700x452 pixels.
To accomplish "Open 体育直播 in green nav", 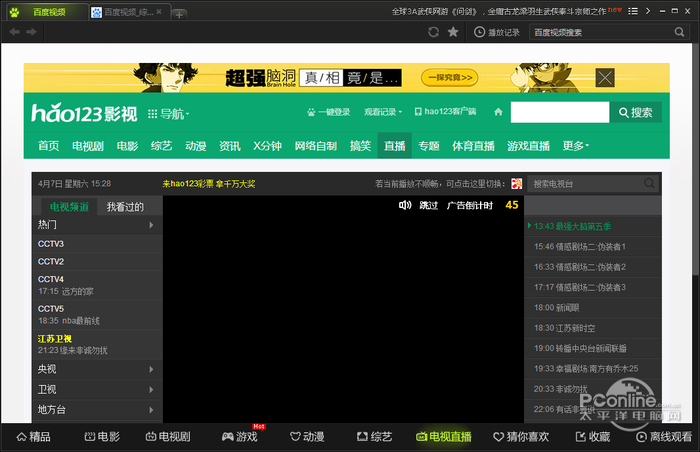I will click(x=473, y=146).
